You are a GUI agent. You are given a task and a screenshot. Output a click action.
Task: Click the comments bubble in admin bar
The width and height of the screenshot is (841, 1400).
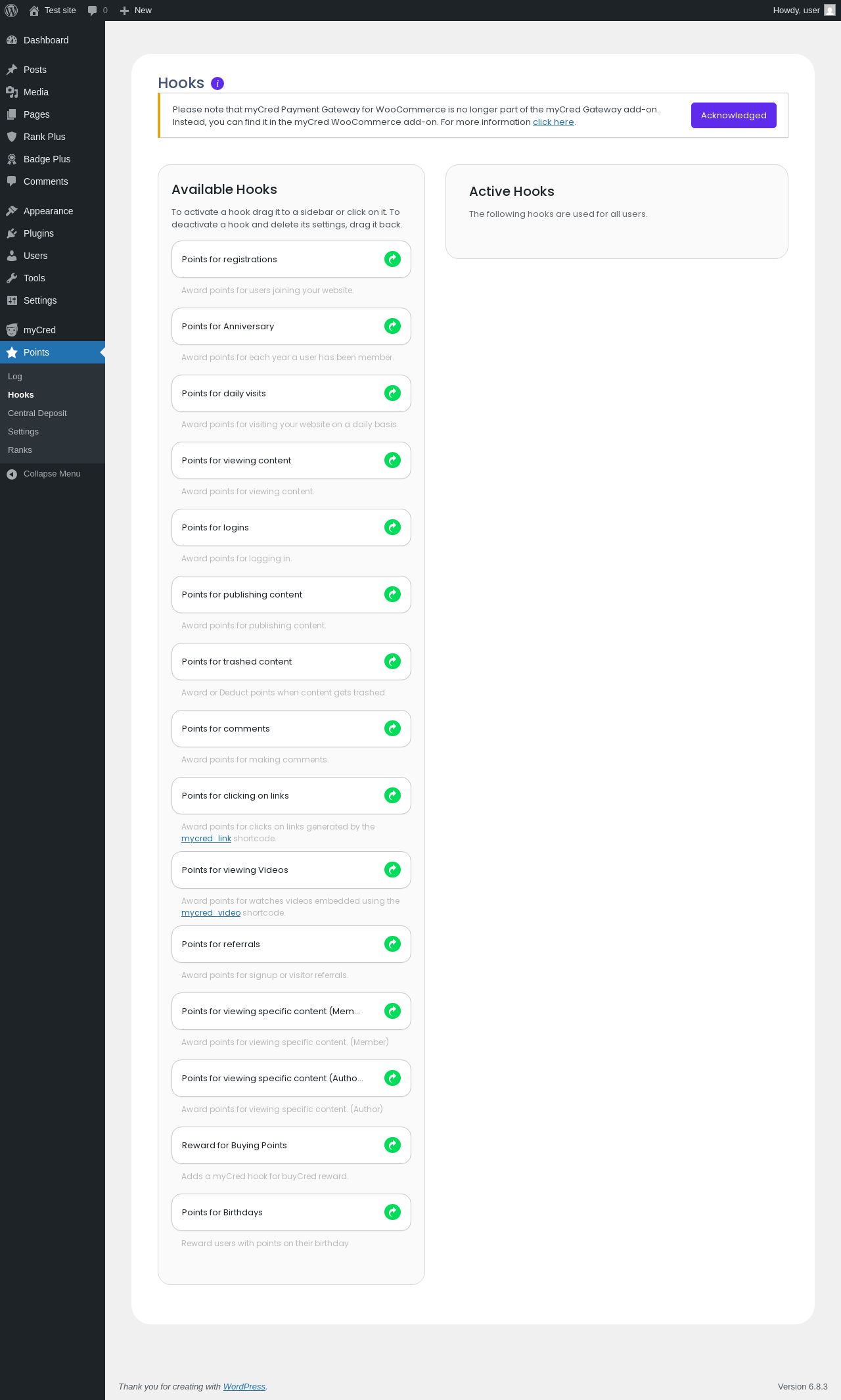[x=97, y=11]
